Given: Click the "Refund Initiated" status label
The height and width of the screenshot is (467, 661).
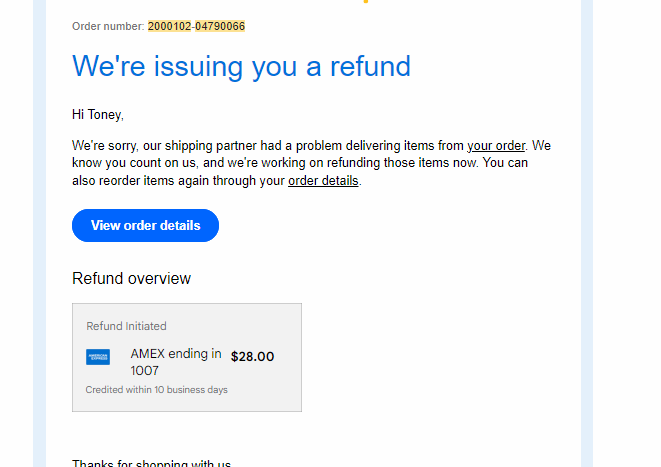Looking at the screenshot, I should pos(126,326).
